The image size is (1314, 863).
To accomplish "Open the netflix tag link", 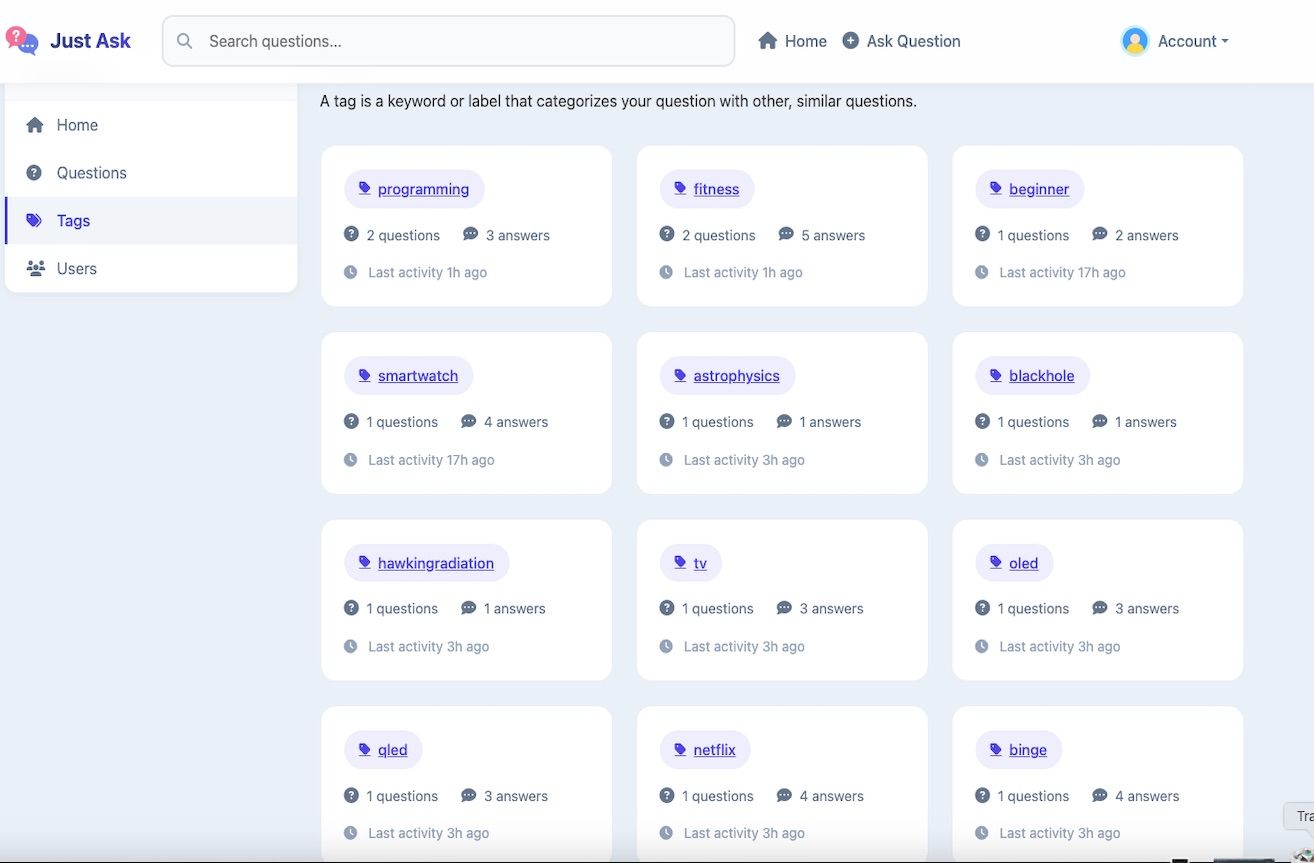I will [714, 750].
